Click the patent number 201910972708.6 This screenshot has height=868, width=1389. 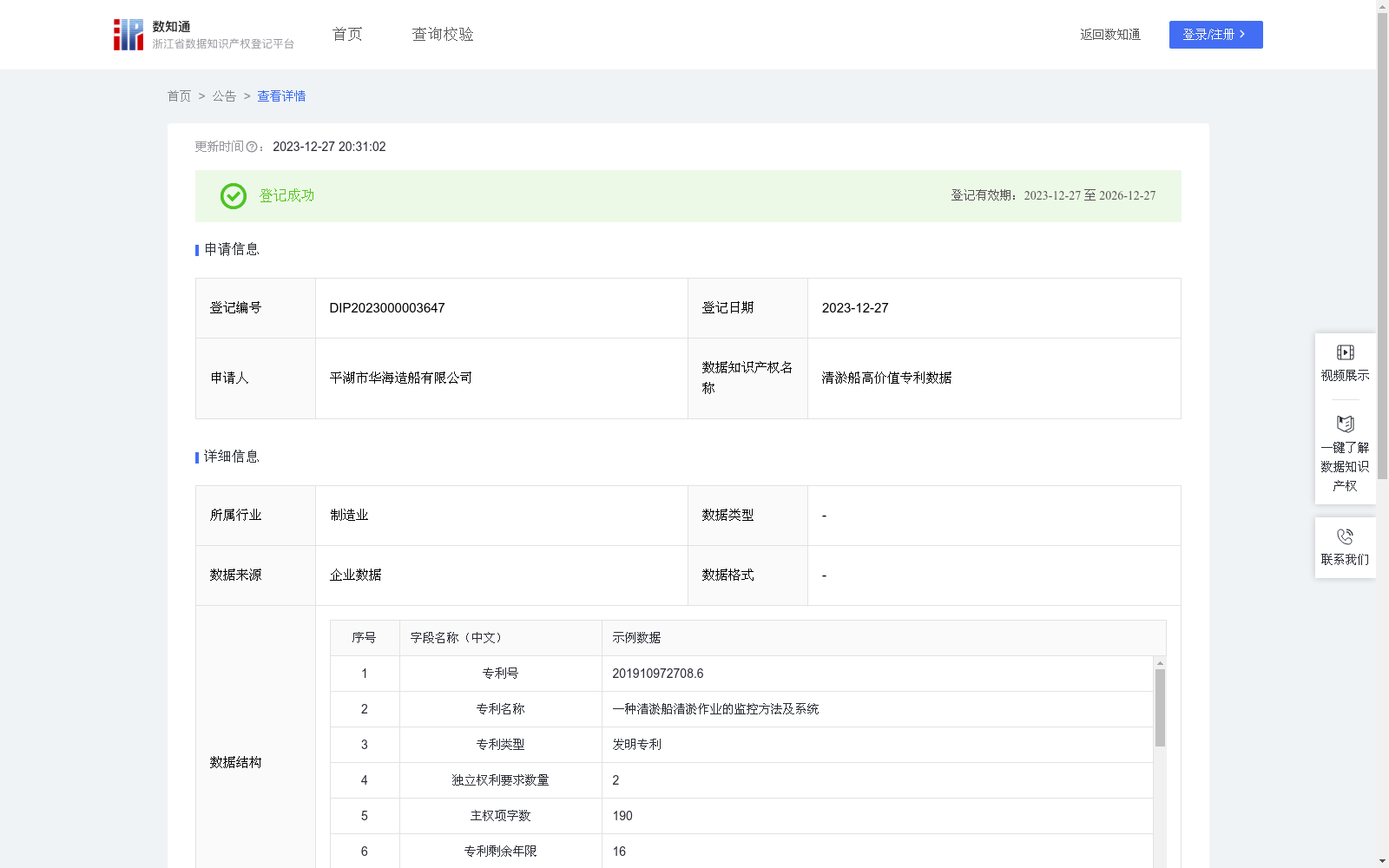[x=658, y=674]
